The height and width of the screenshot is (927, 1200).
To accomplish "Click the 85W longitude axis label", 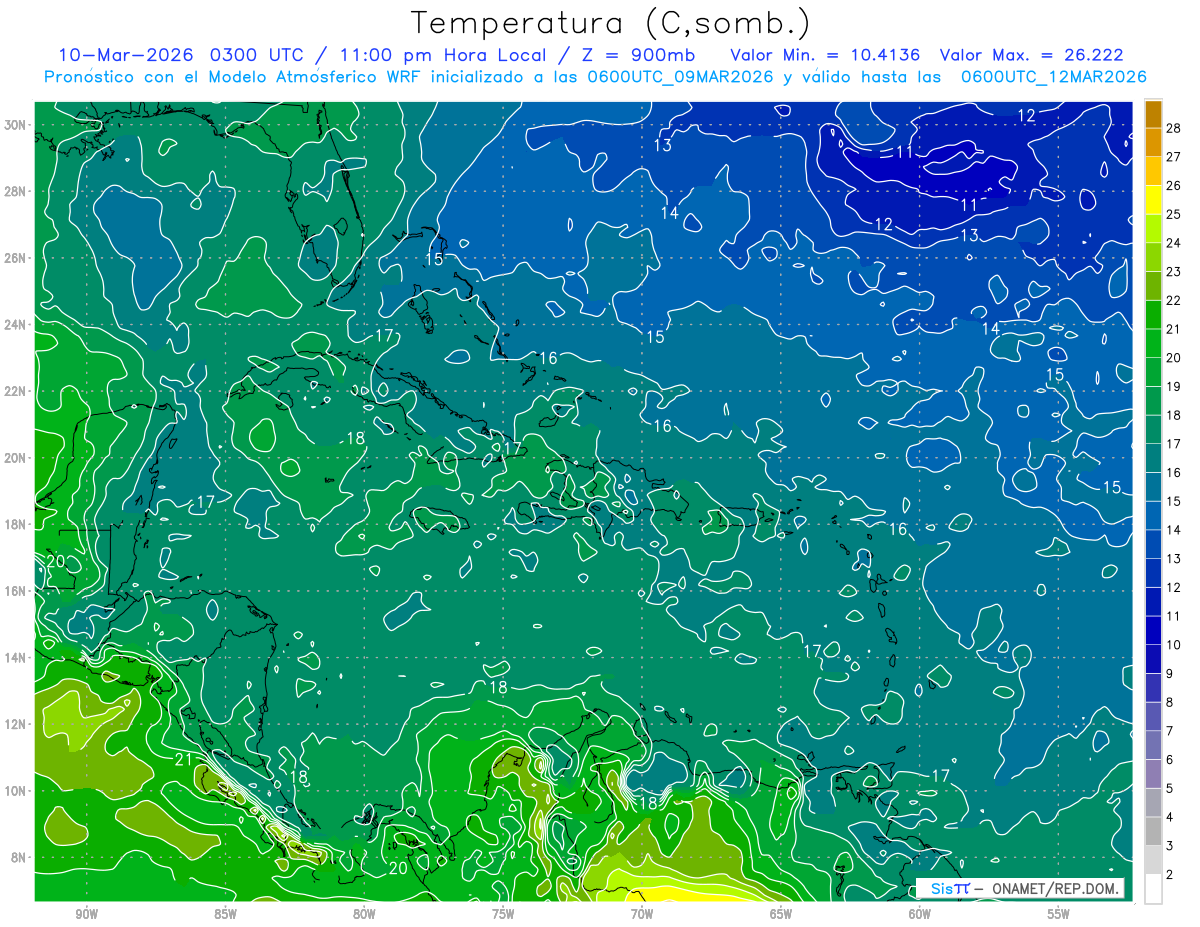I will pyautogui.click(x=225, y=914).
